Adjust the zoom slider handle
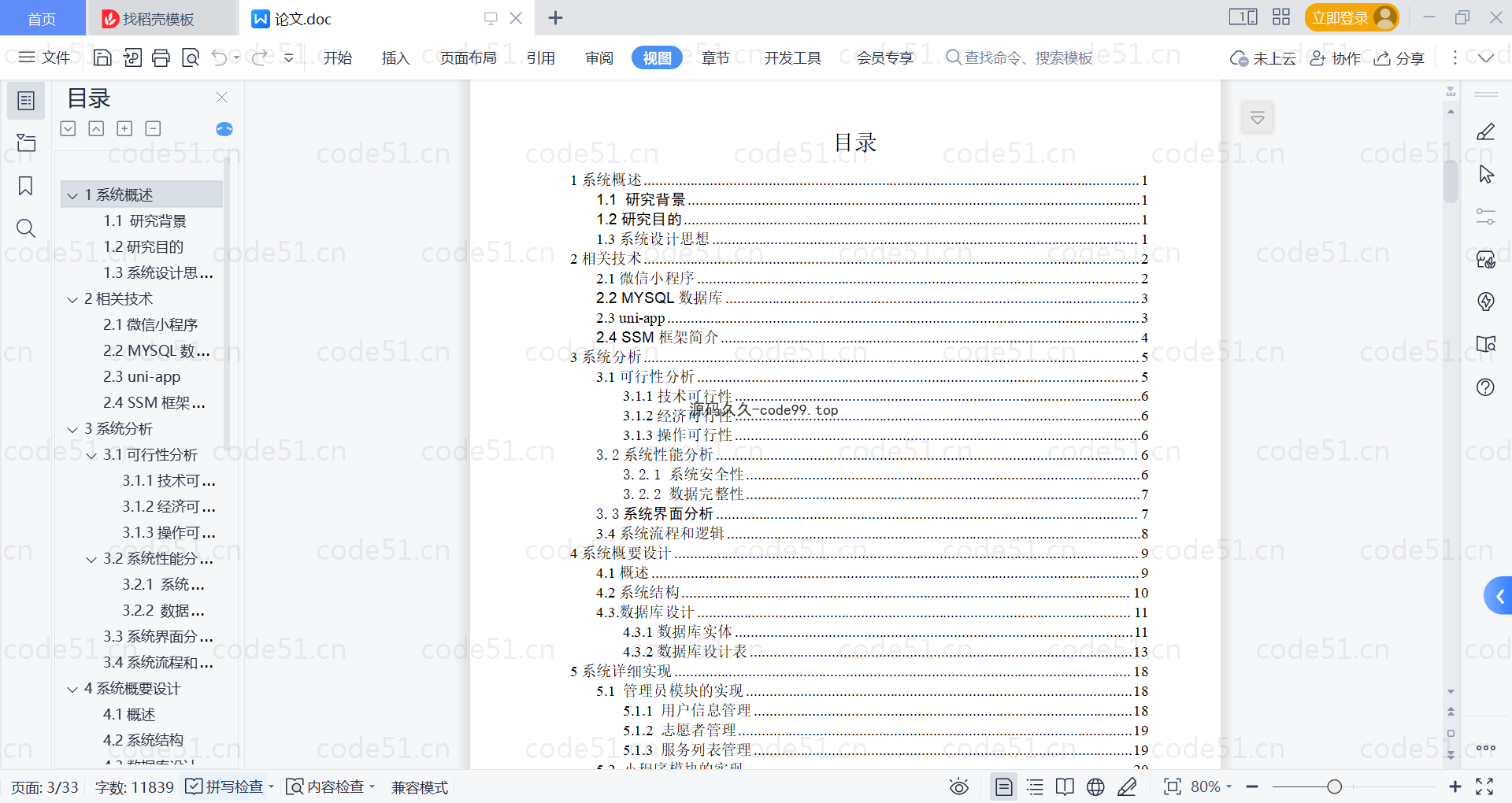 click(1334, 786)
